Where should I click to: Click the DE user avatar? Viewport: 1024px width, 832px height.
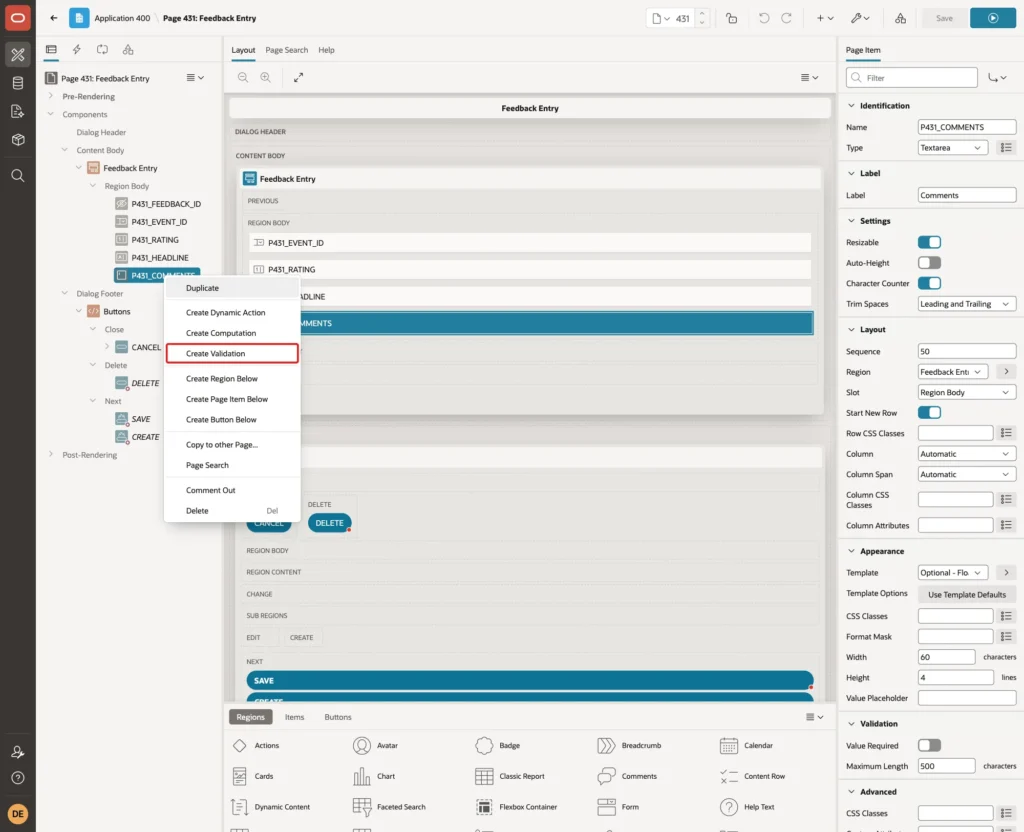click(18, 814)
